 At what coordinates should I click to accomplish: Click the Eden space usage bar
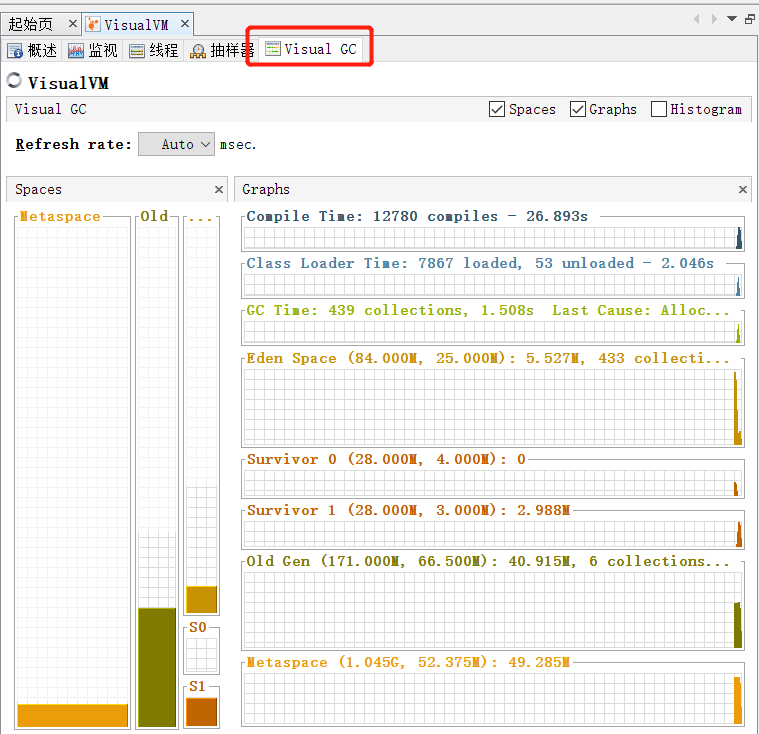202,599
